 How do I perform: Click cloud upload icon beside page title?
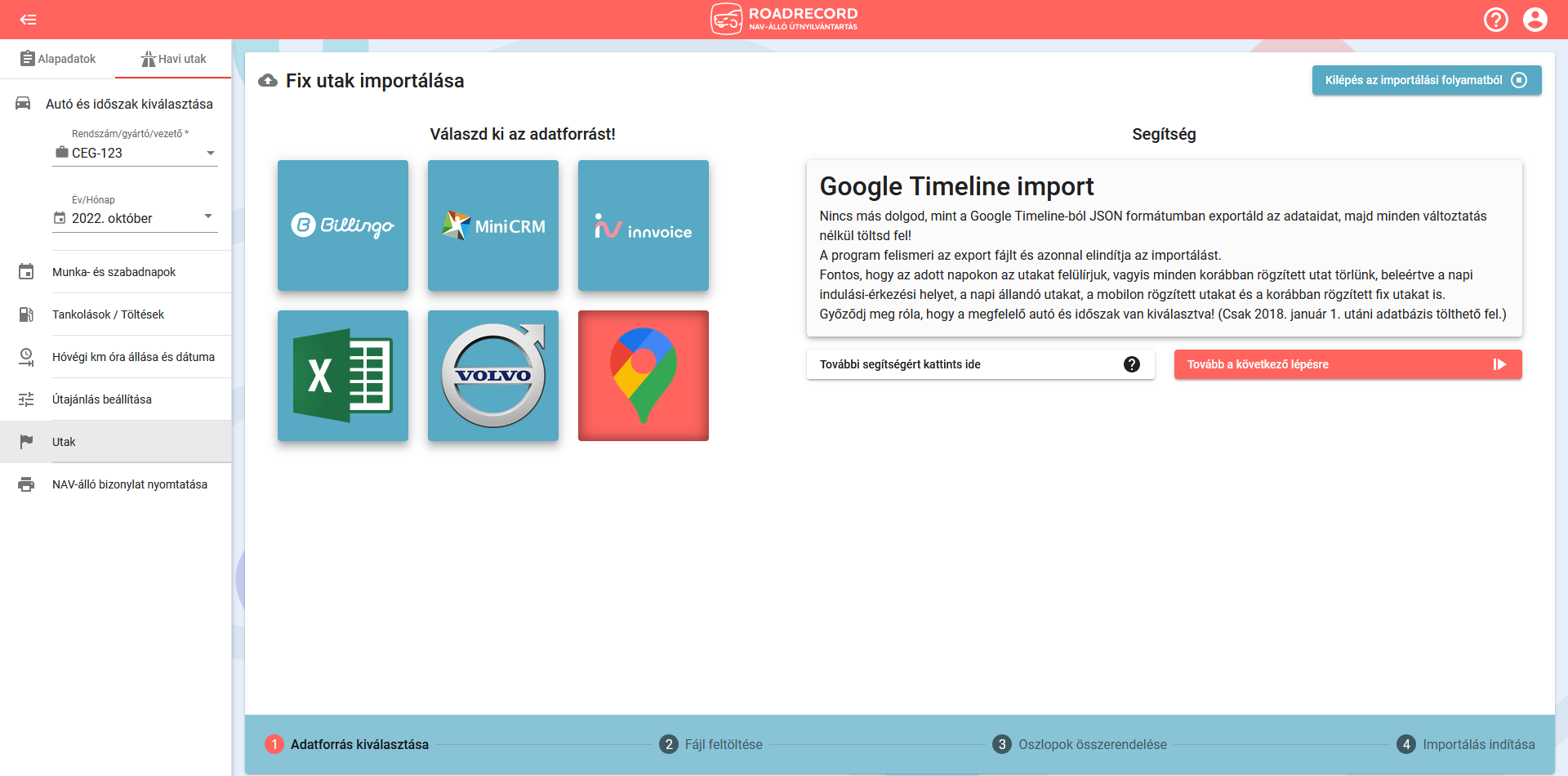[x=268, y=81]
